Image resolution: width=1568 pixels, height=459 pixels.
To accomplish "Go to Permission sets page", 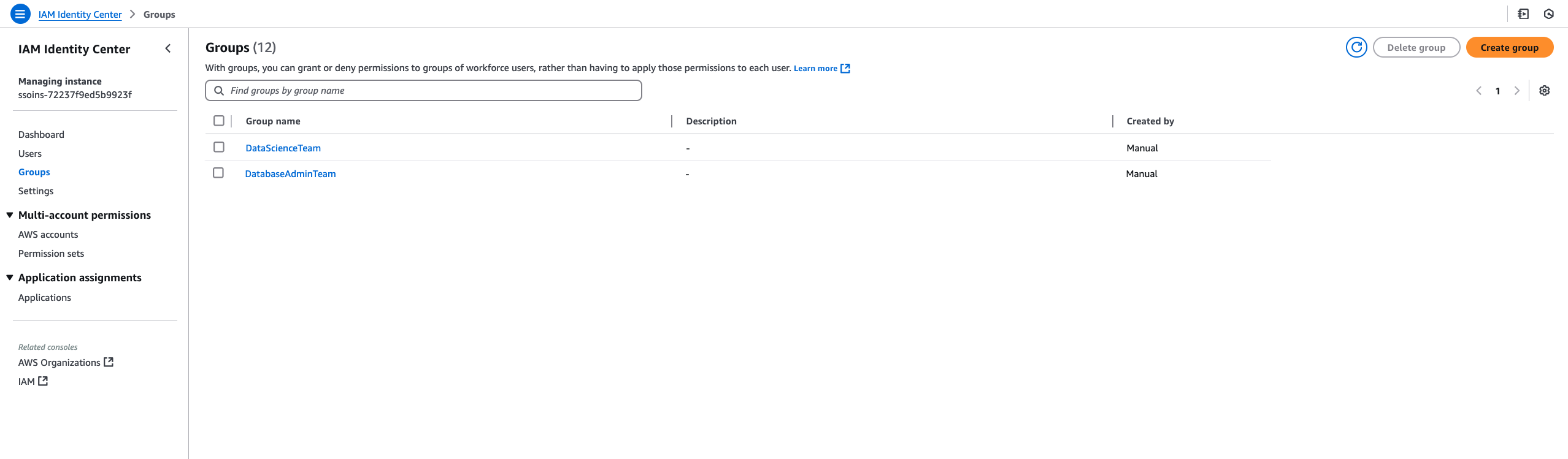I will 51,254.
